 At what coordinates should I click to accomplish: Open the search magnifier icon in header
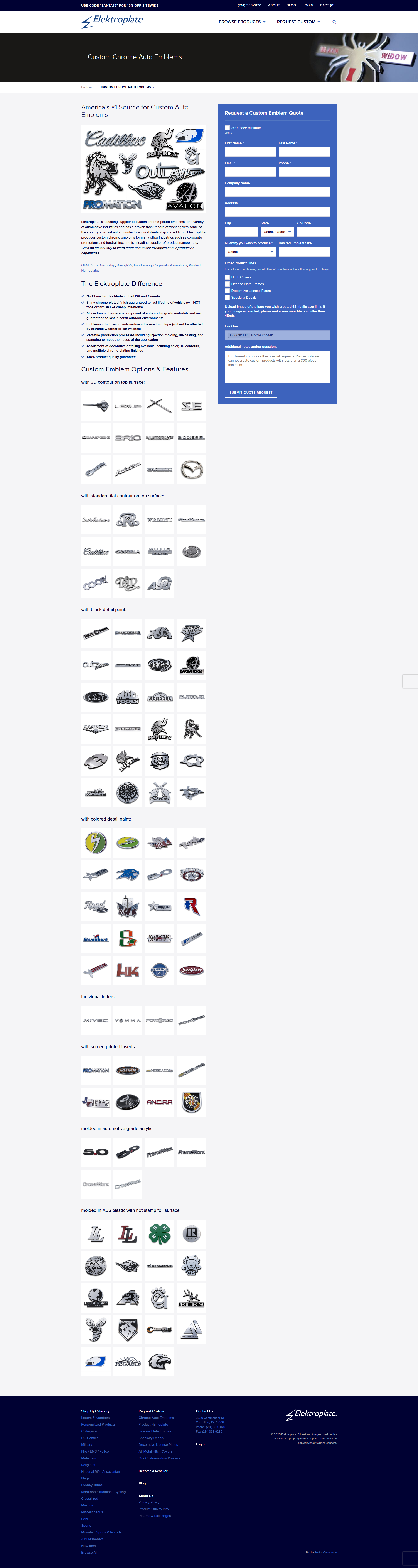(x=334, y=22)
